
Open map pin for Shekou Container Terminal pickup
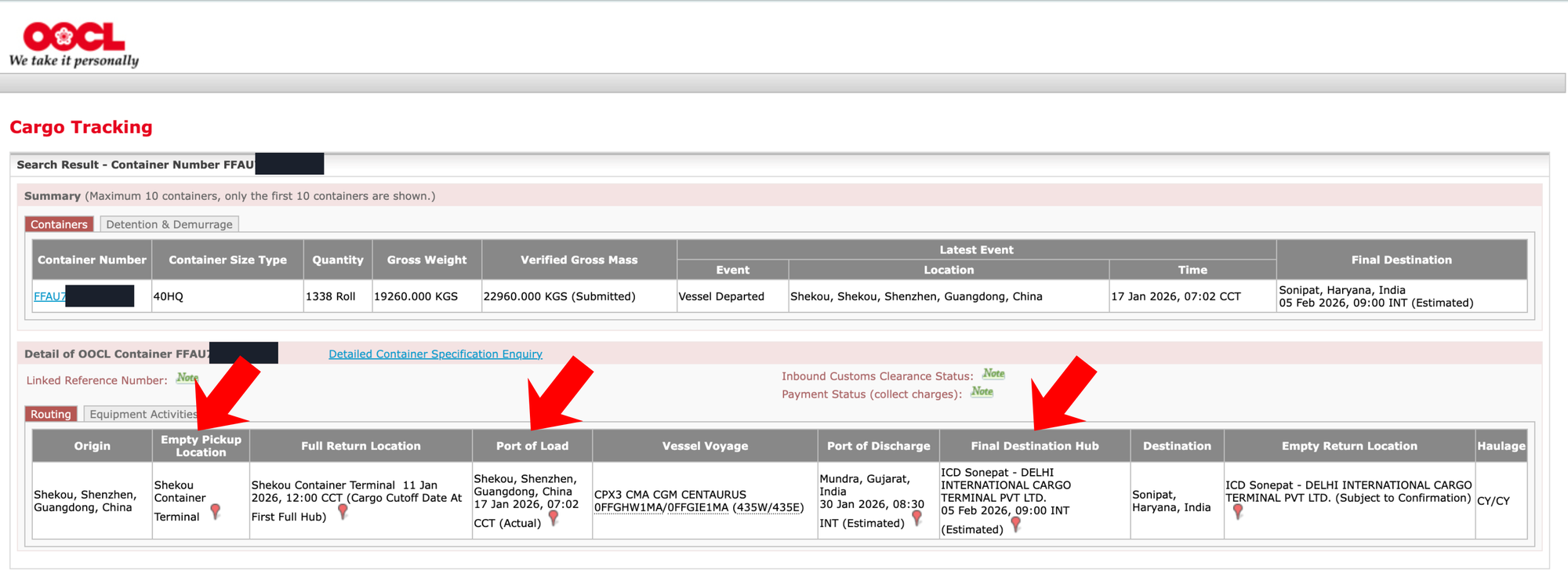coord(216,511)
